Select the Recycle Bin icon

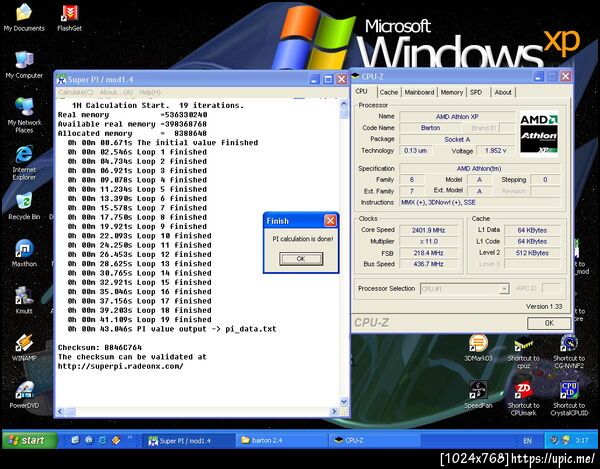click(24, 207)
